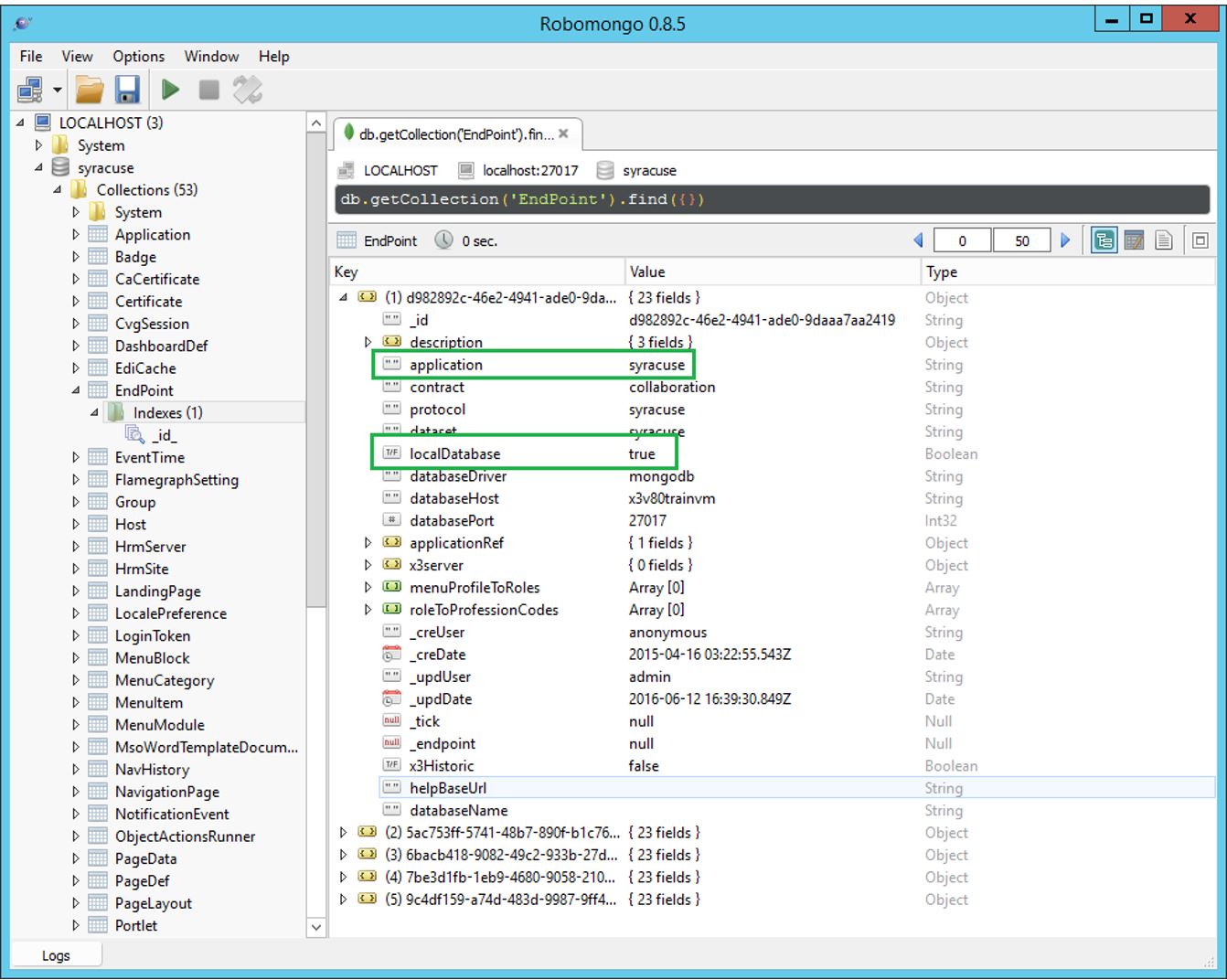The width and height of the screenshot is (1227, 980).
Task: Go to previous page with left arrow
Action: (x=918, y=240)
